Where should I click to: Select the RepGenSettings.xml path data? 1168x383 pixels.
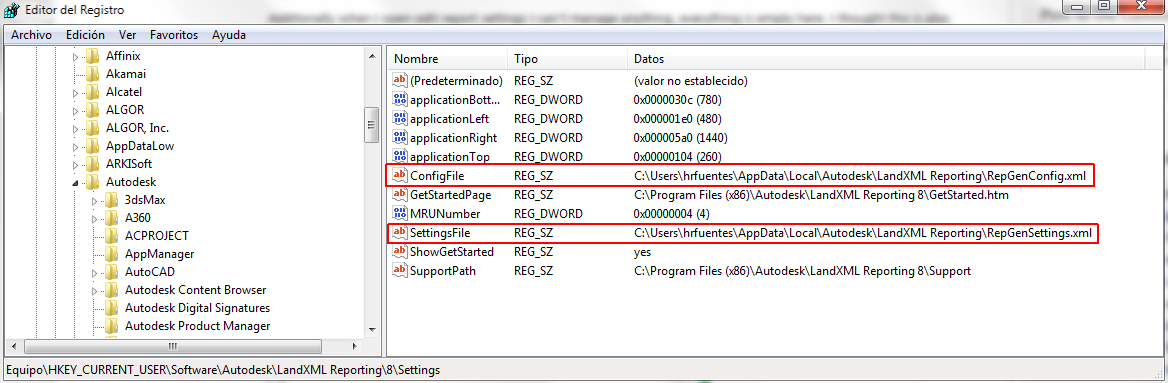pos(863,232)
